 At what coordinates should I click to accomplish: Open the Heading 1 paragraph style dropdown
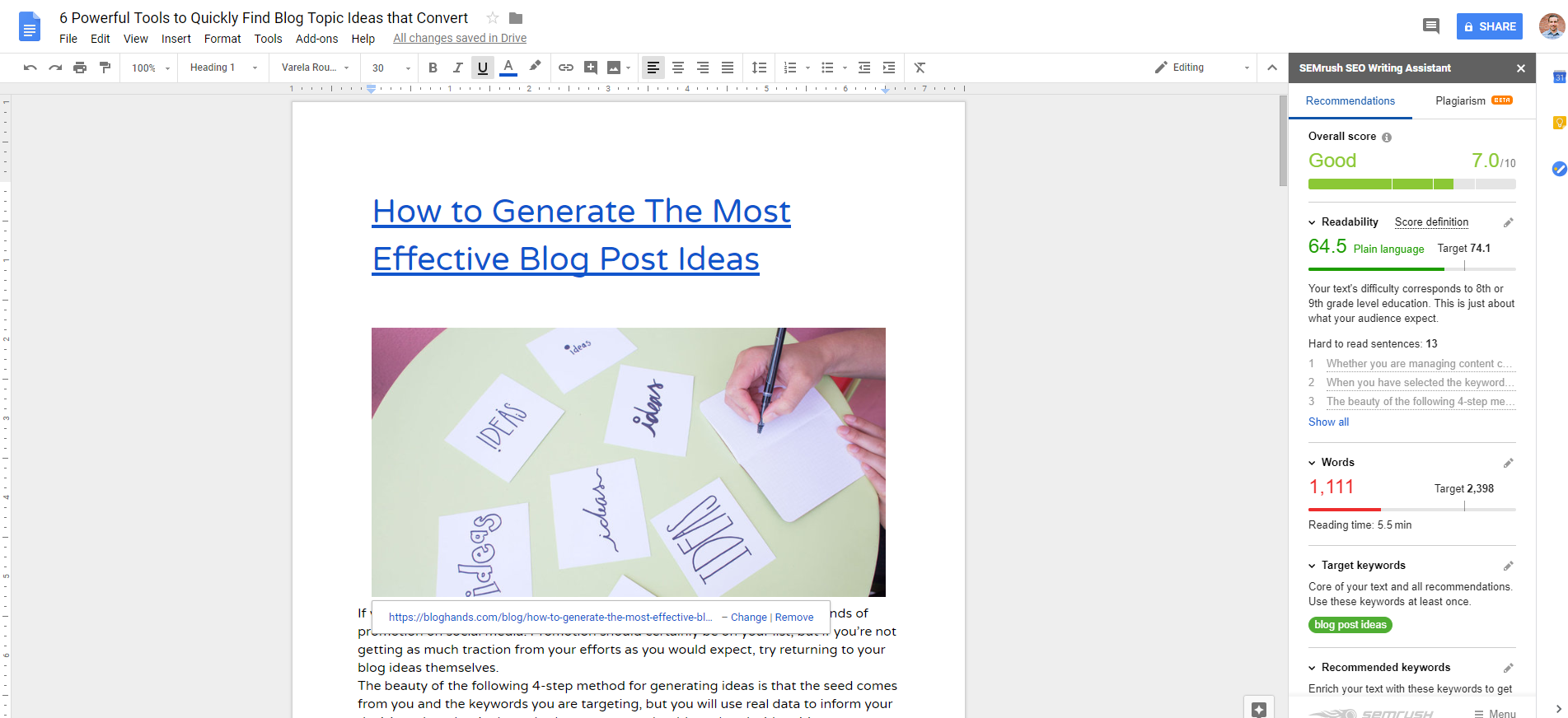[223, 68]
